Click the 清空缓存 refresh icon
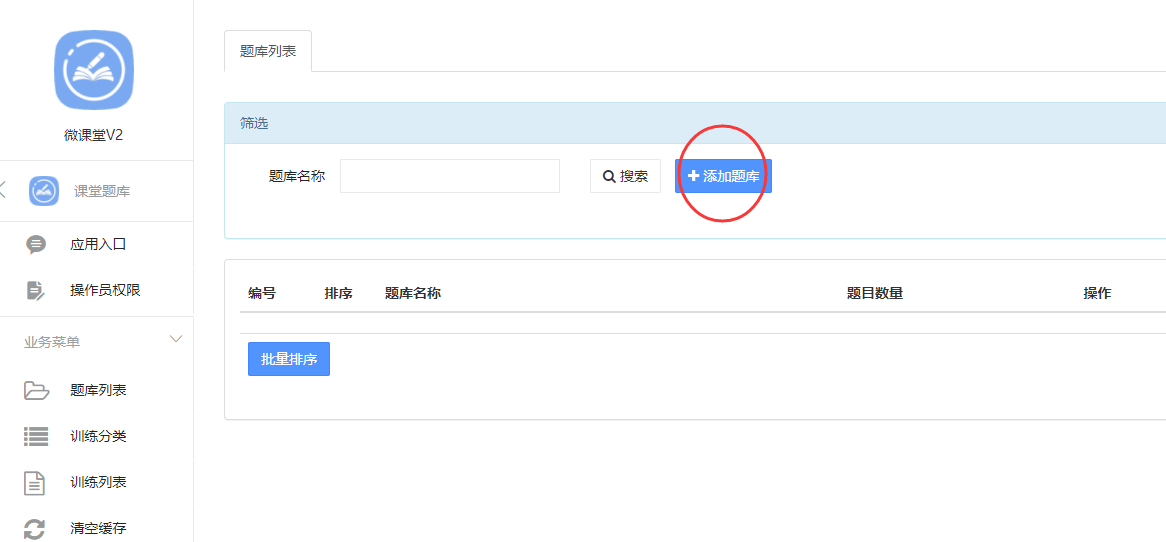1166x542 pixels. pyautogui.click(x=35, y=529)
